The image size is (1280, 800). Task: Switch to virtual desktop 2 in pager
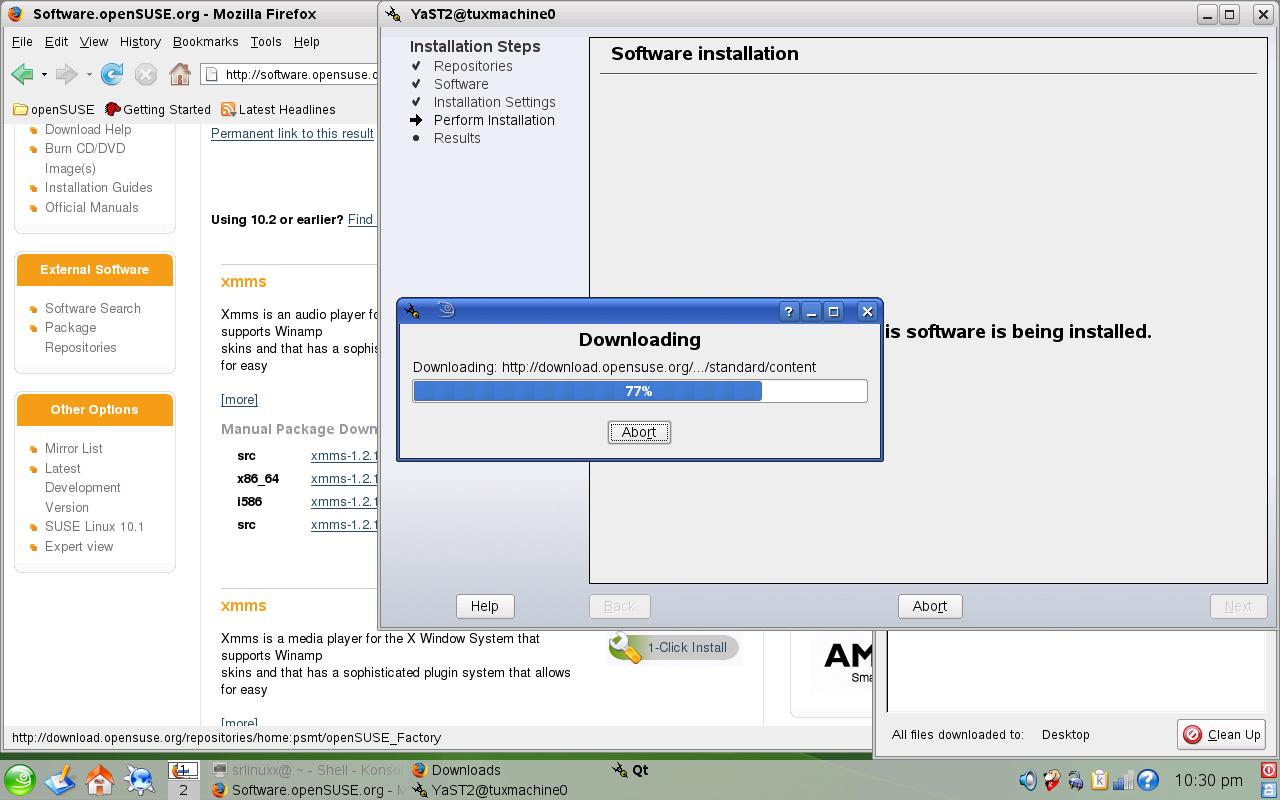(x=183, y=790)
